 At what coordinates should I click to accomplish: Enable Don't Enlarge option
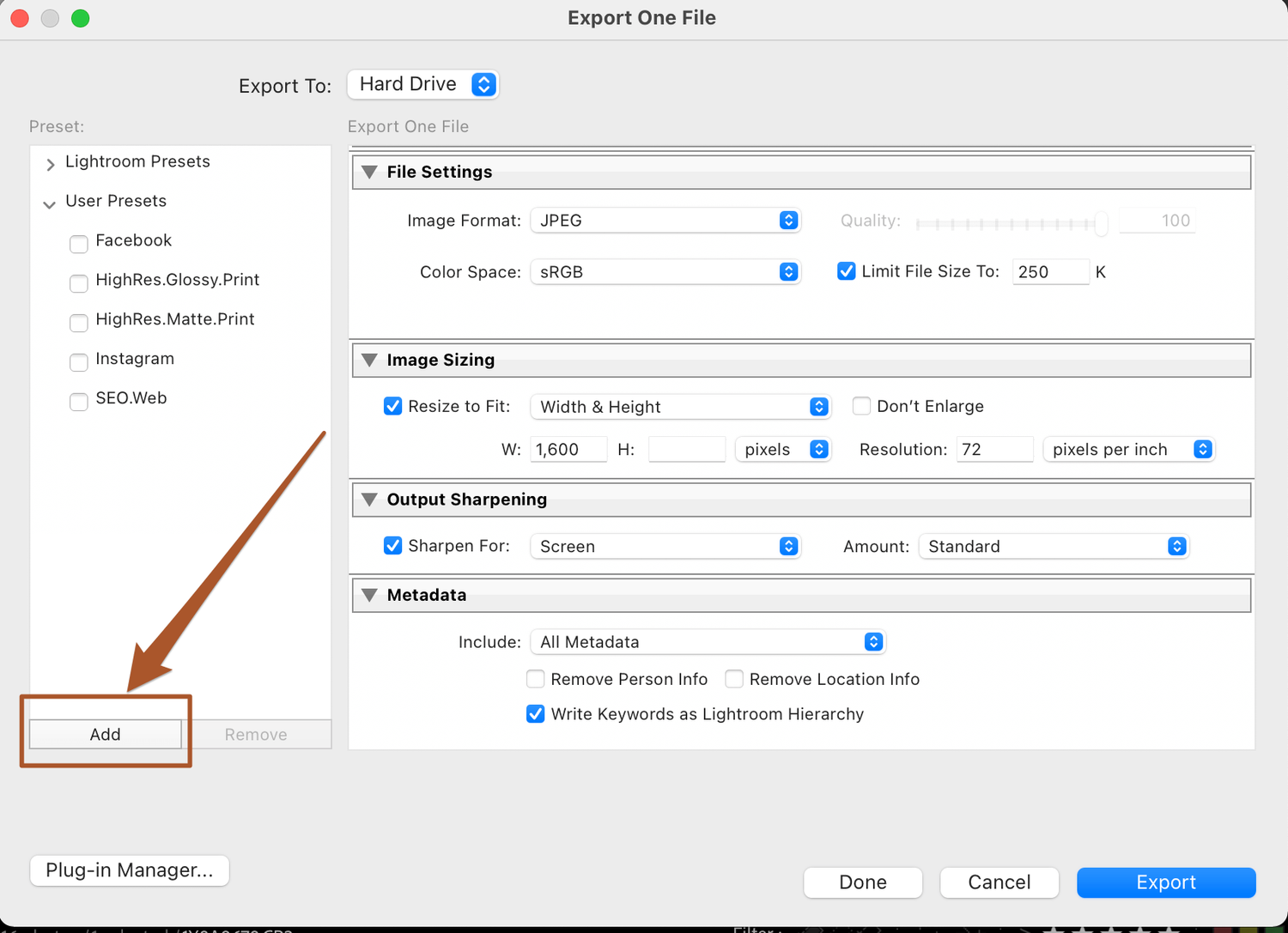coord(861,406)
